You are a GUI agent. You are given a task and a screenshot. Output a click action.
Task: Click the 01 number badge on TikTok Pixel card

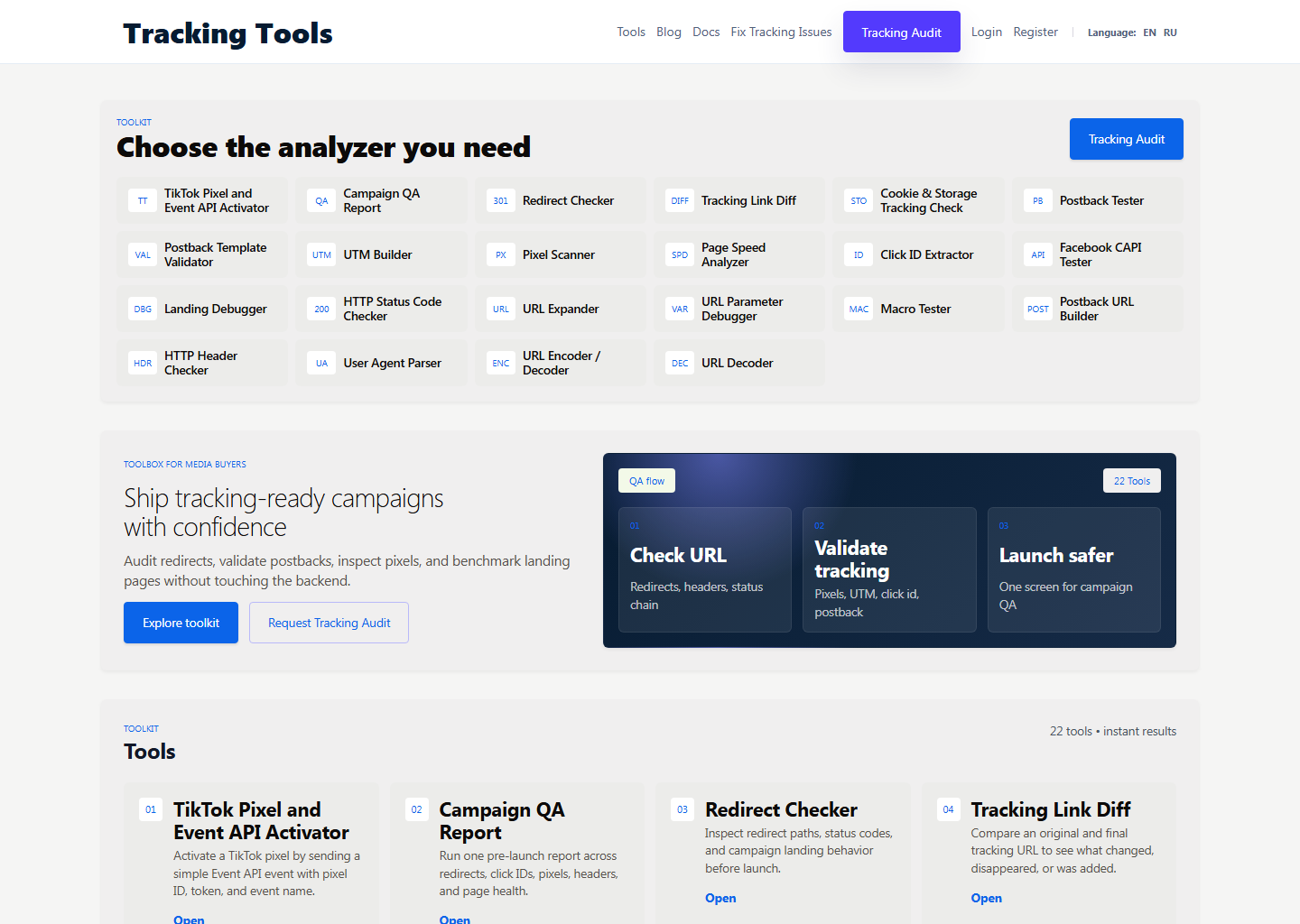[151, 809]
